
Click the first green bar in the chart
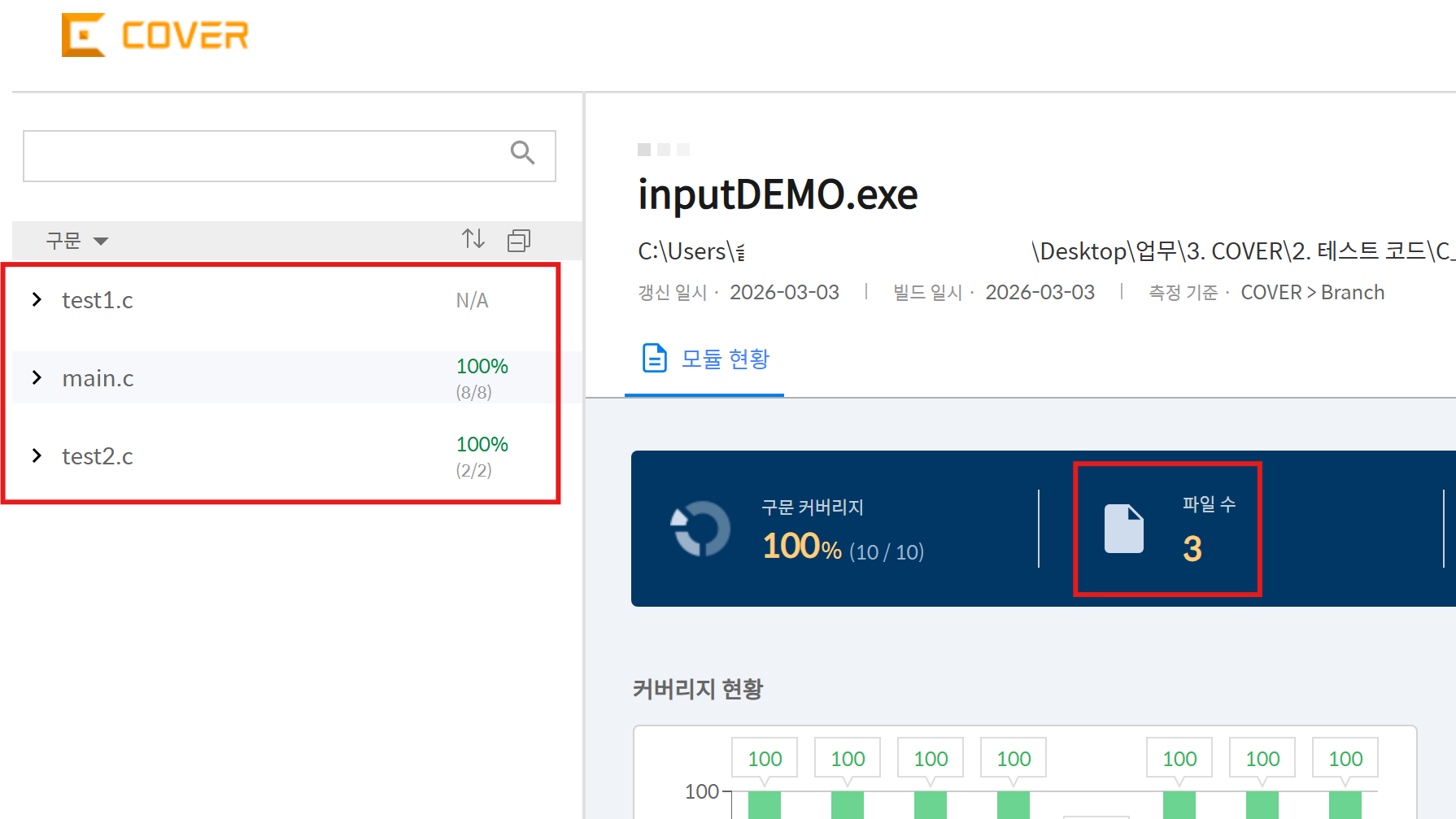(x=765, y=805)
